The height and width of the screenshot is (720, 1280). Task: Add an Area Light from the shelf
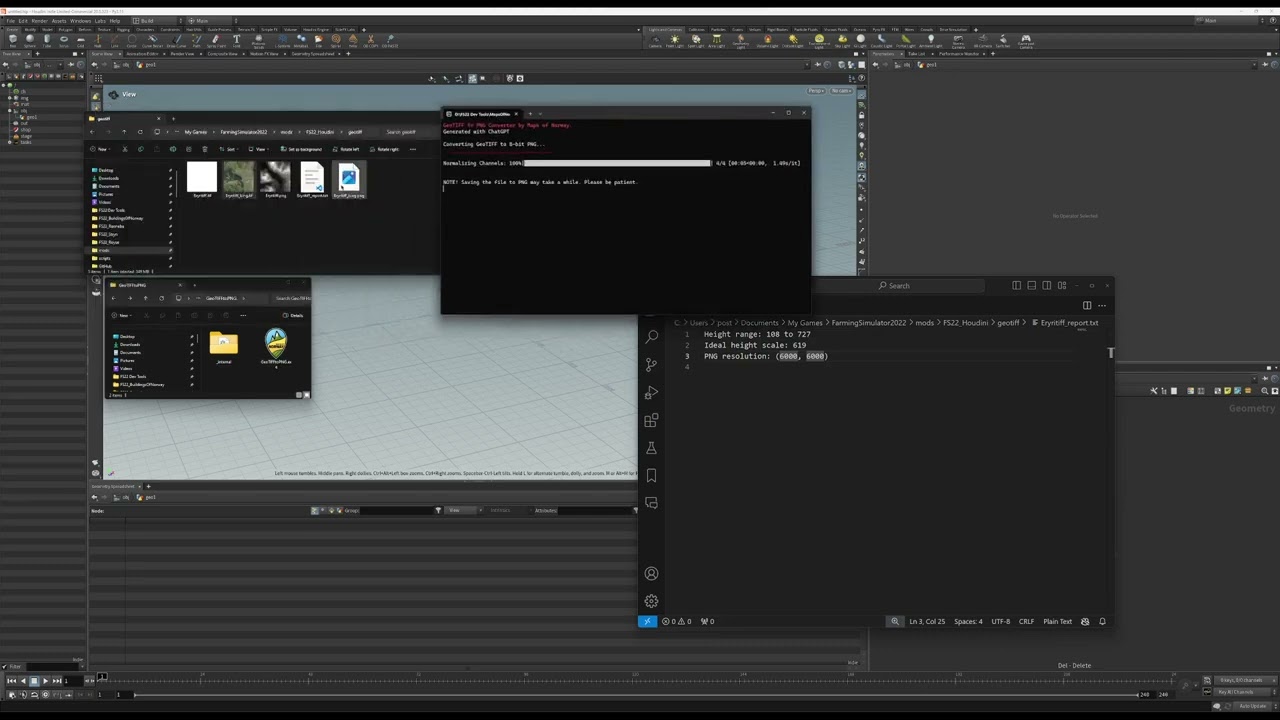[x=716, y=41]
